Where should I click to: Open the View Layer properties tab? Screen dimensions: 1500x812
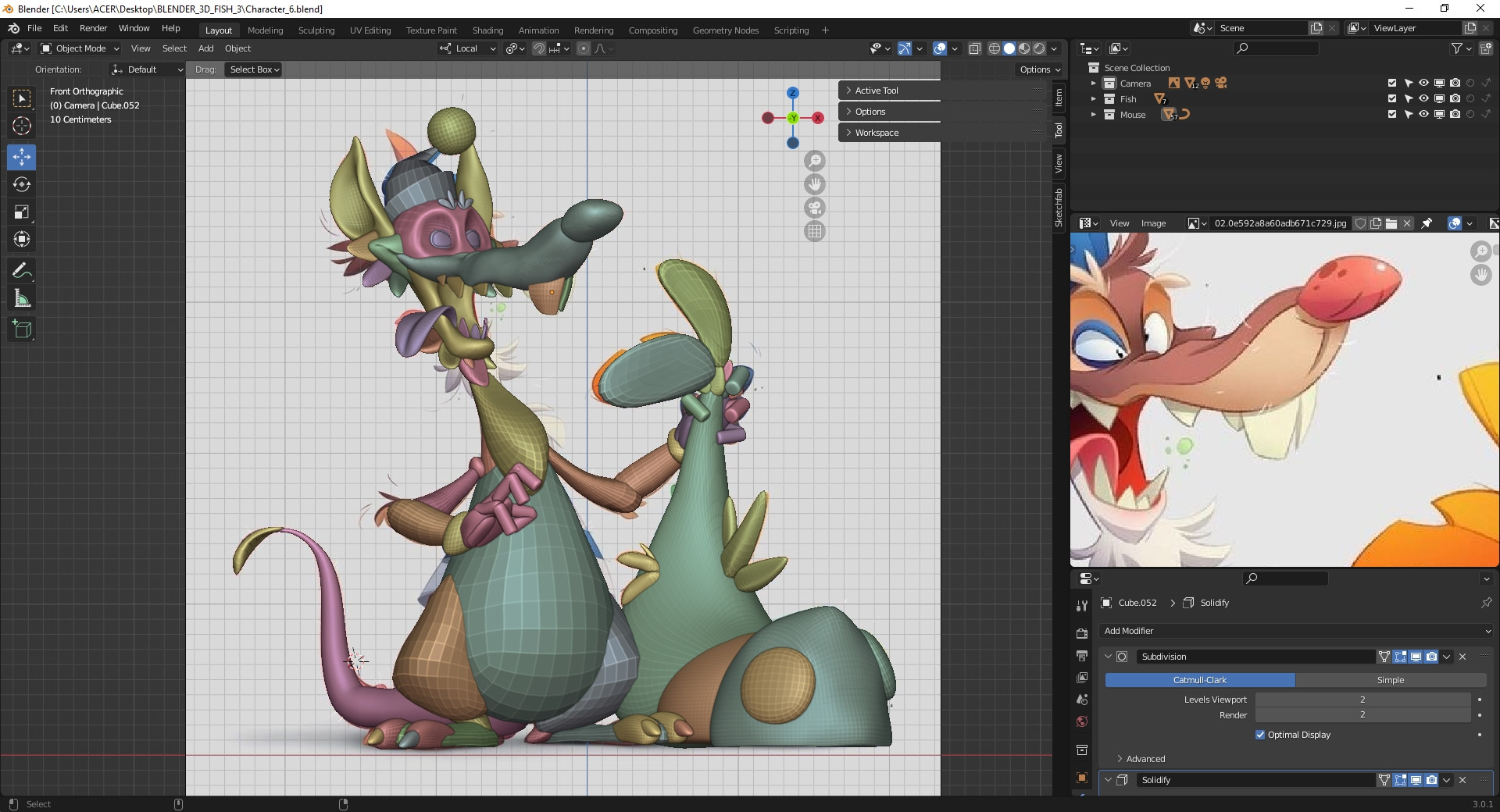coord(1082,677)
